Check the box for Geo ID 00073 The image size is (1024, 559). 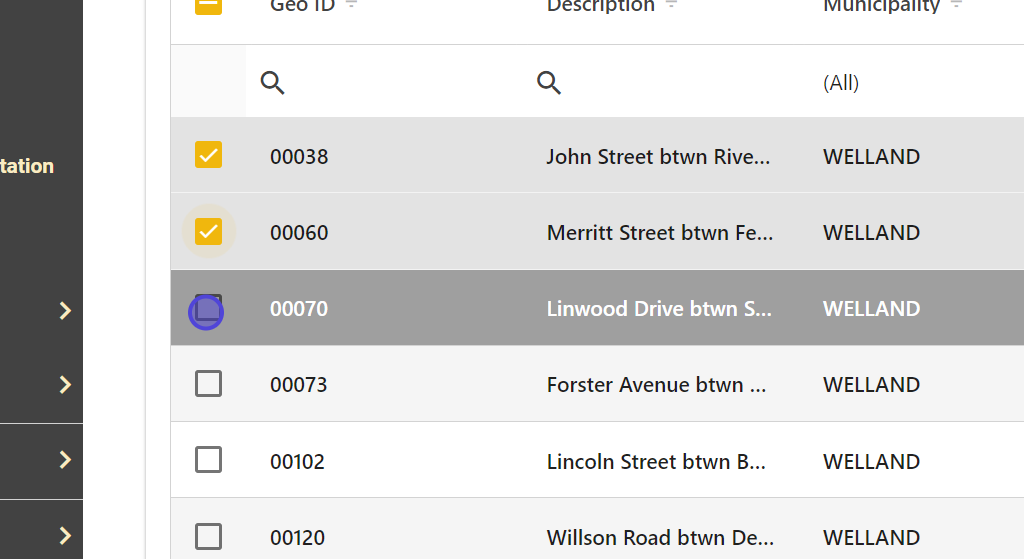point(208,384)
